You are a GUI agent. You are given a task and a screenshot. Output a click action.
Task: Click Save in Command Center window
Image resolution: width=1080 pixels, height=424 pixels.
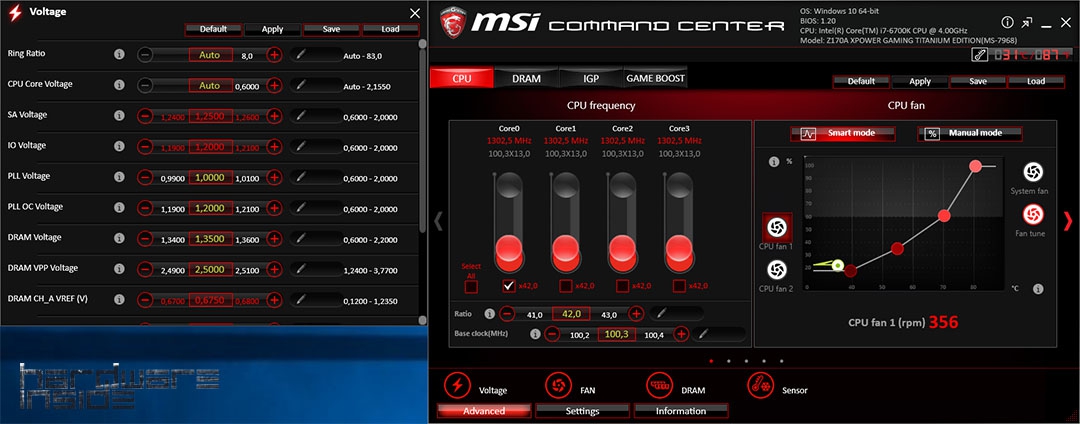pyautogui.click(x=978, y=81)
